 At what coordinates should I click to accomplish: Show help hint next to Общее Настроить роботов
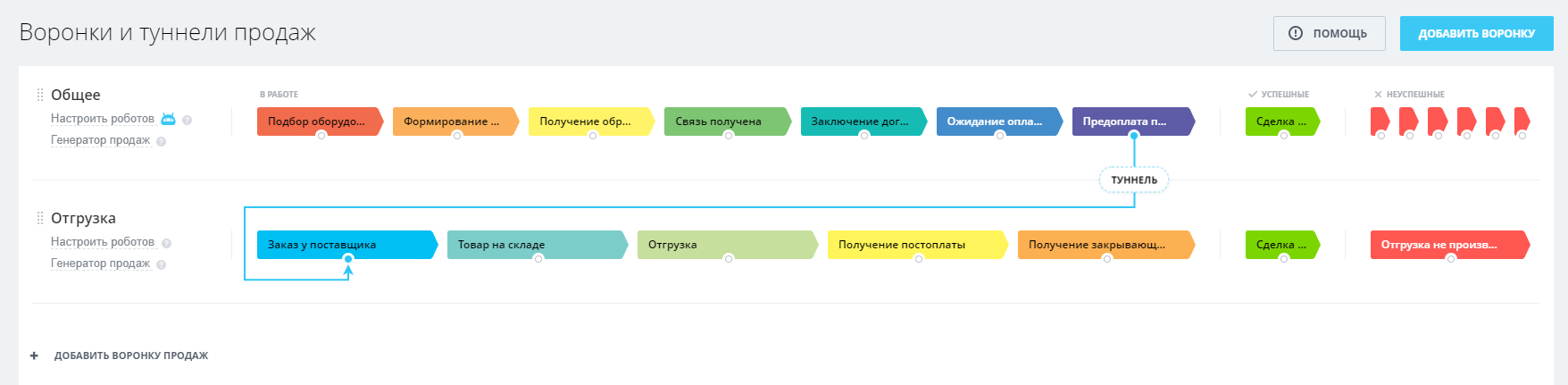coord(187,120)
